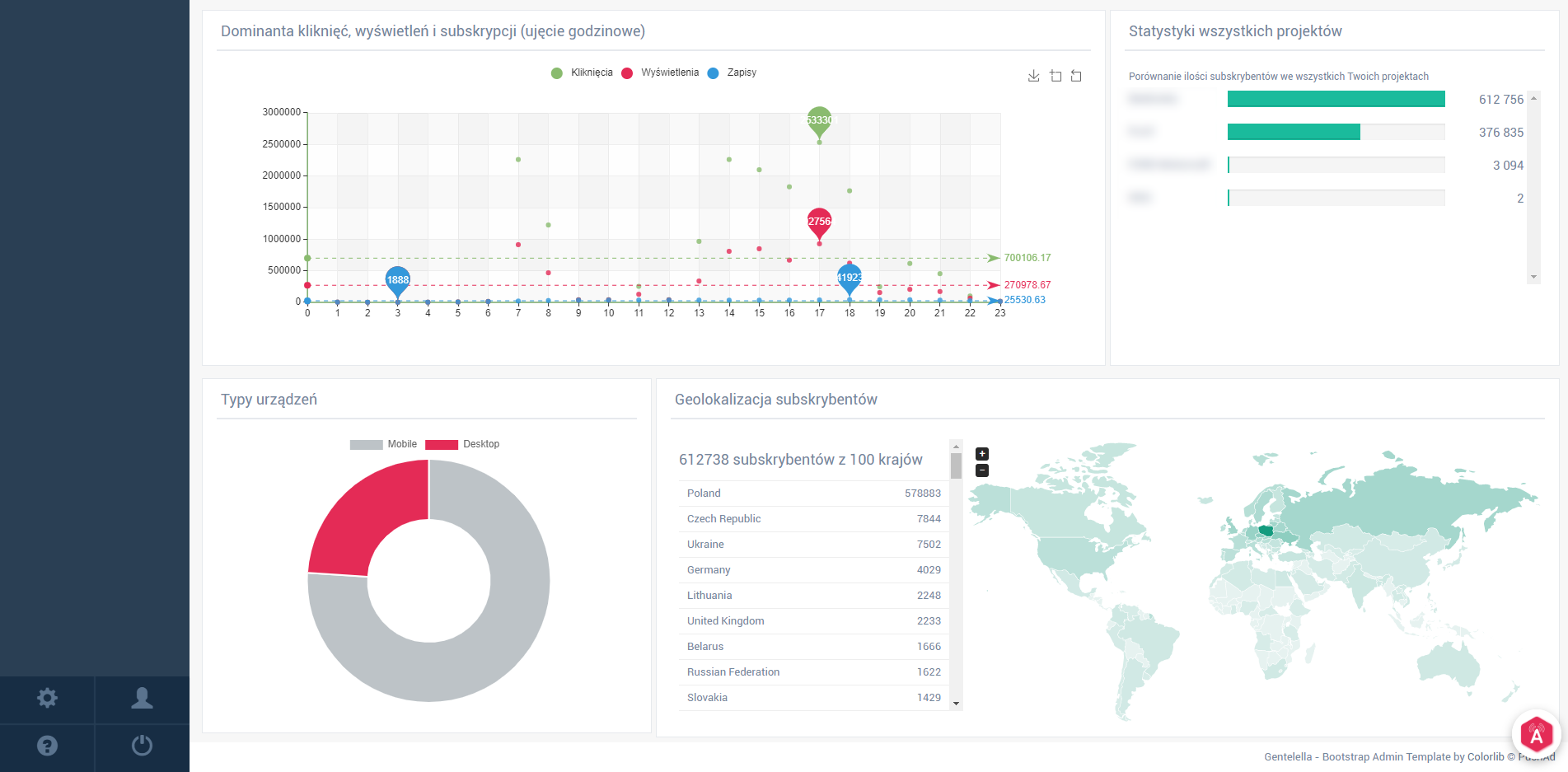Zoom out on the subscriber map
Screen dimensions: 1568x772
pos(981,470)
